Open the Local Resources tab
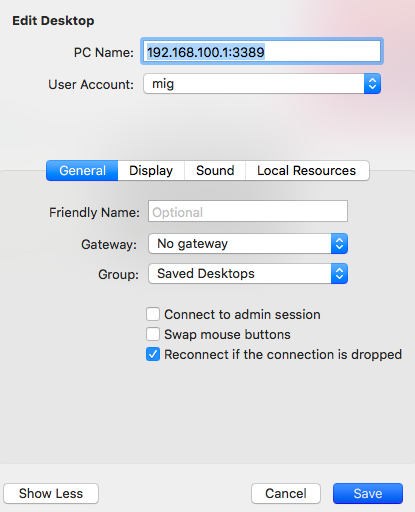The width and height of the screenshot is (415, 512). (x=307, y=171)
